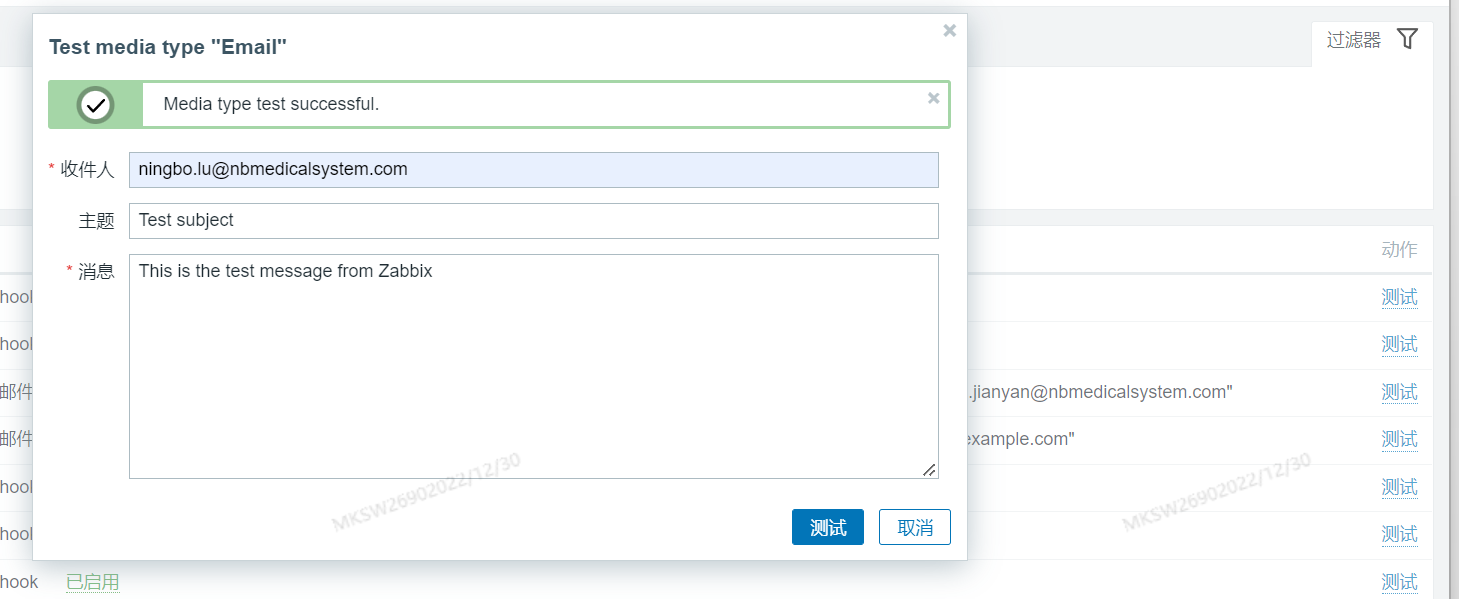Click the 取消 cancel button
This screenshot has width=1459, height=599.
915,528
